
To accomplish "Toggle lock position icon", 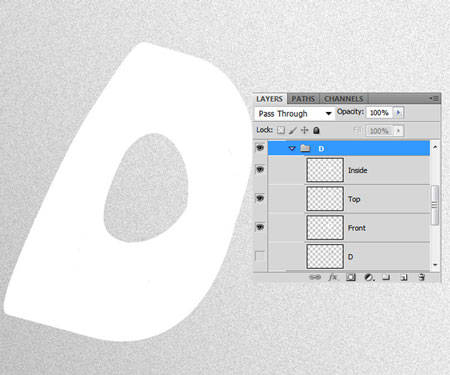I will (x=304, y=130).
